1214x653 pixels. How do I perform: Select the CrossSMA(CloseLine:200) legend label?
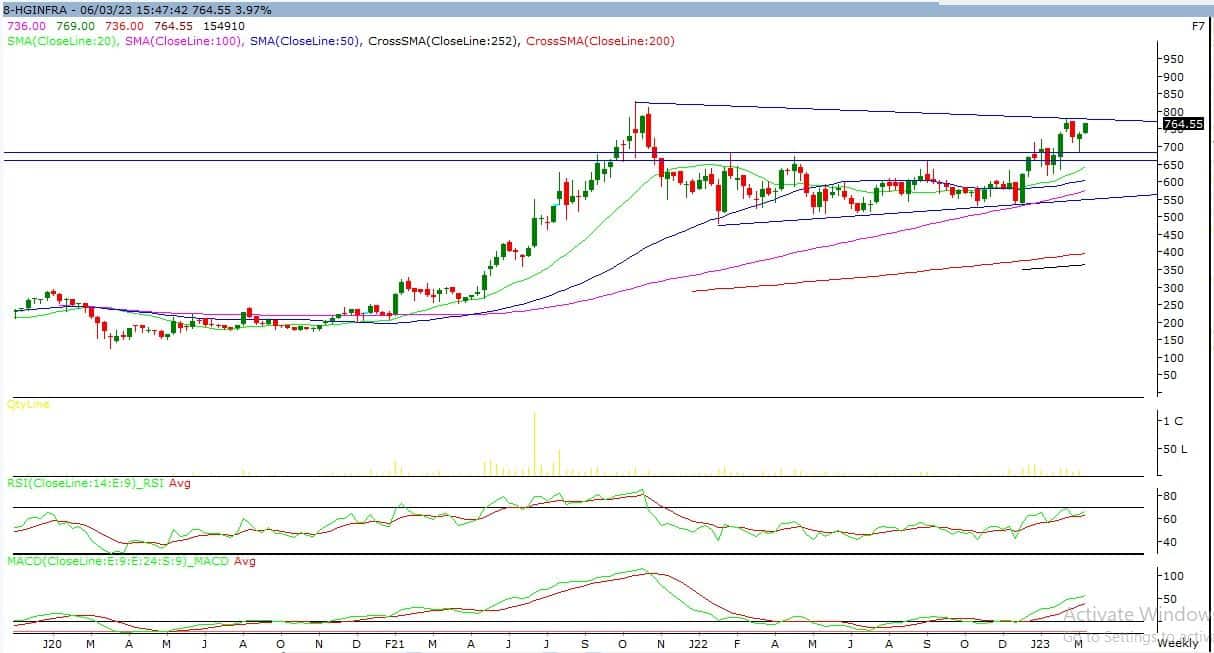click(599, 41)
